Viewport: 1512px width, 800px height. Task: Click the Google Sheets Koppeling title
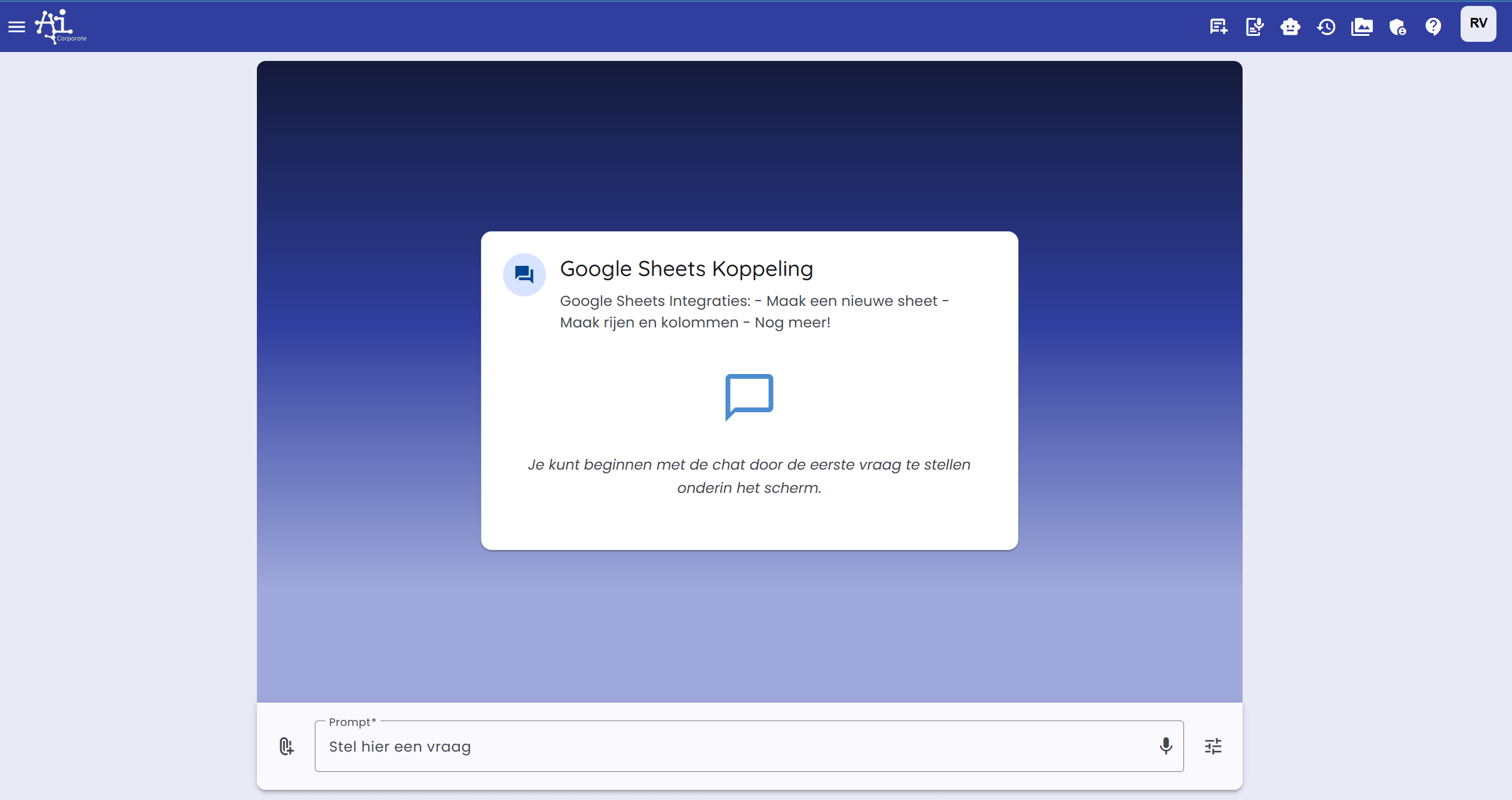pos(686,269)
